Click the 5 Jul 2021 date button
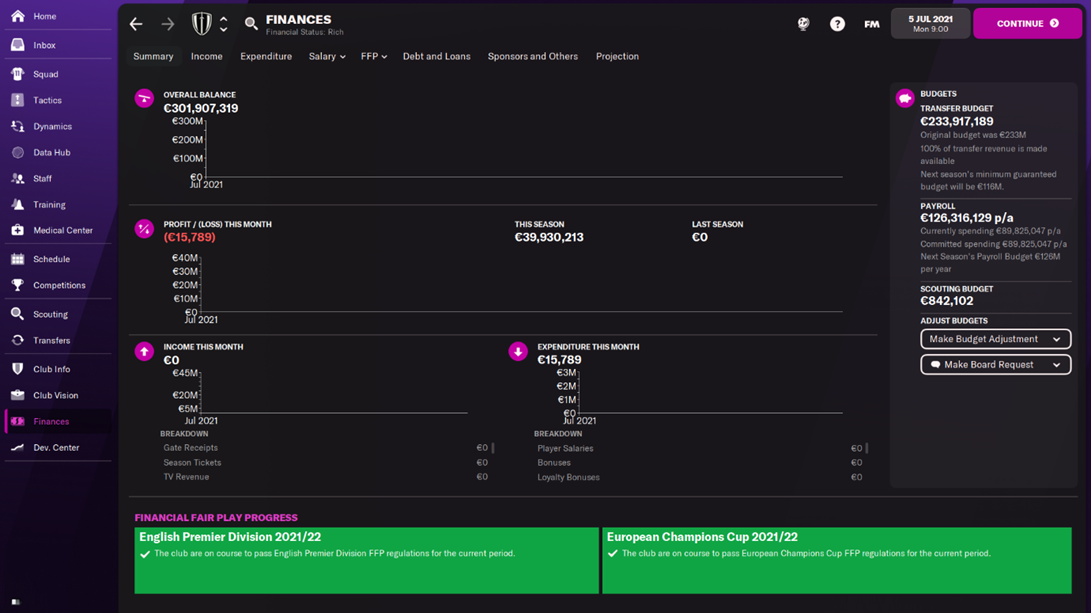The width and height of the screenshot is (1091, 613). 930,24
